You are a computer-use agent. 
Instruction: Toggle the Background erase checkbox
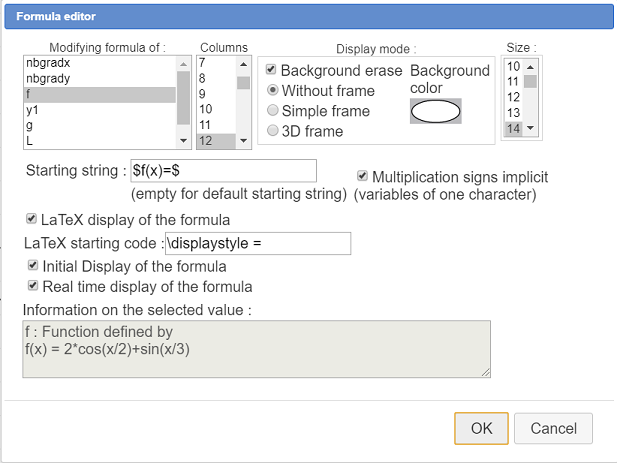[270, 71]
